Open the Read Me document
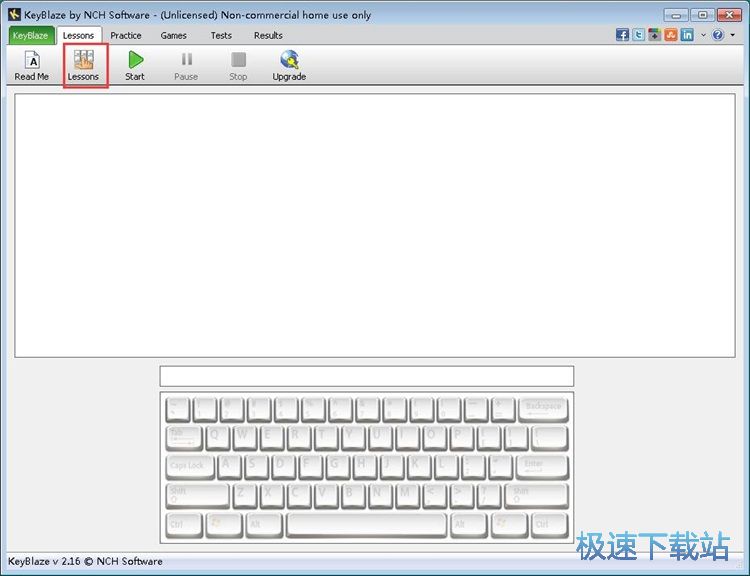This screenshot has height=576, width=750. point(32,66)
